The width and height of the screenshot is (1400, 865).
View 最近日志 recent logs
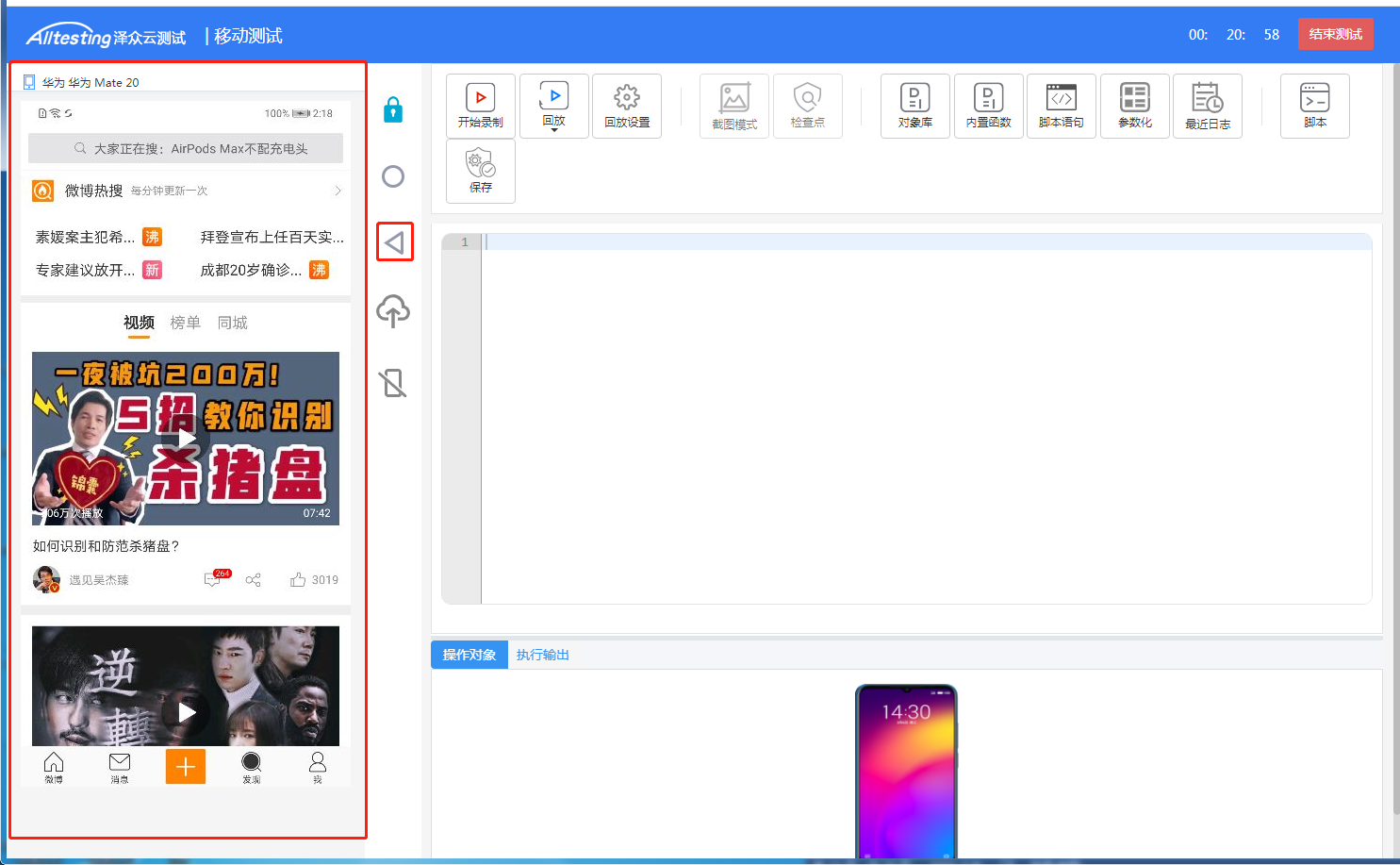(1208, 106)
